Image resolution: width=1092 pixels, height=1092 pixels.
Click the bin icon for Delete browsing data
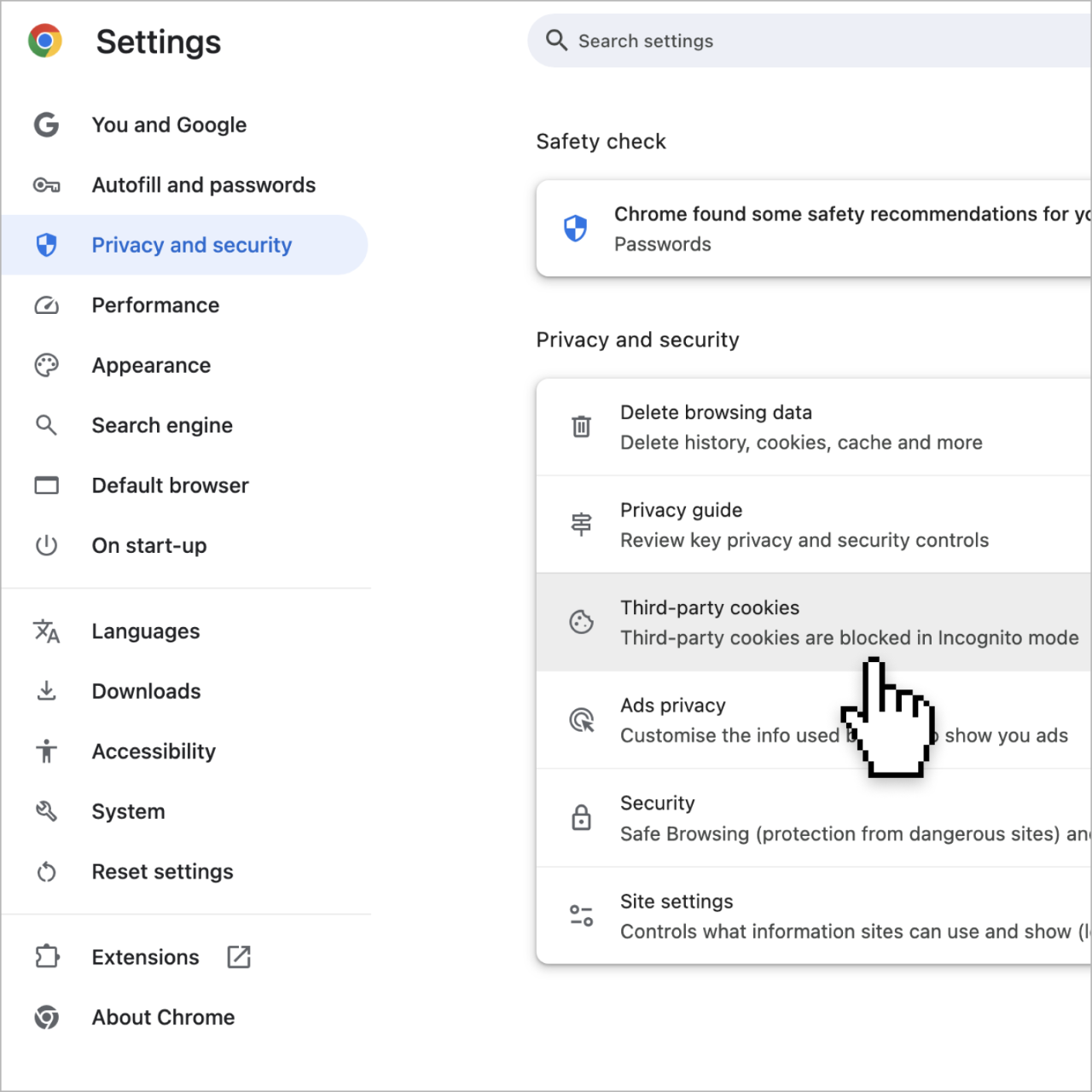point(582,427)
